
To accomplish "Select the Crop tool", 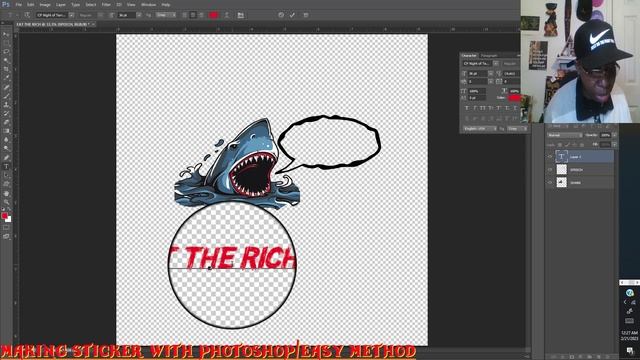I will (6, 69).
